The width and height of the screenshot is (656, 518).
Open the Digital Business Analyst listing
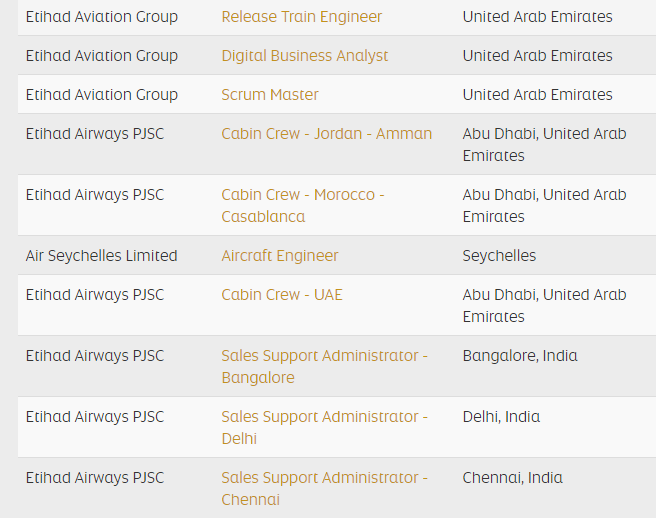304,56
